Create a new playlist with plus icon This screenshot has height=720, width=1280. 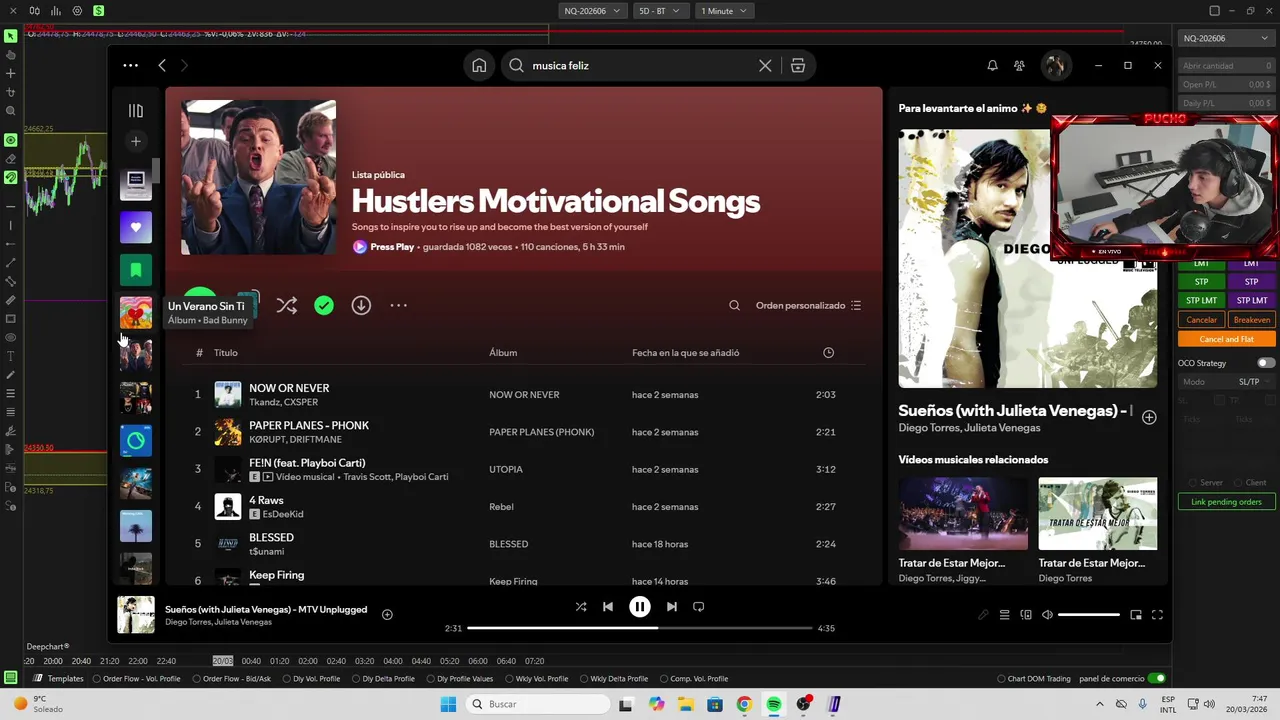point(136,141)
